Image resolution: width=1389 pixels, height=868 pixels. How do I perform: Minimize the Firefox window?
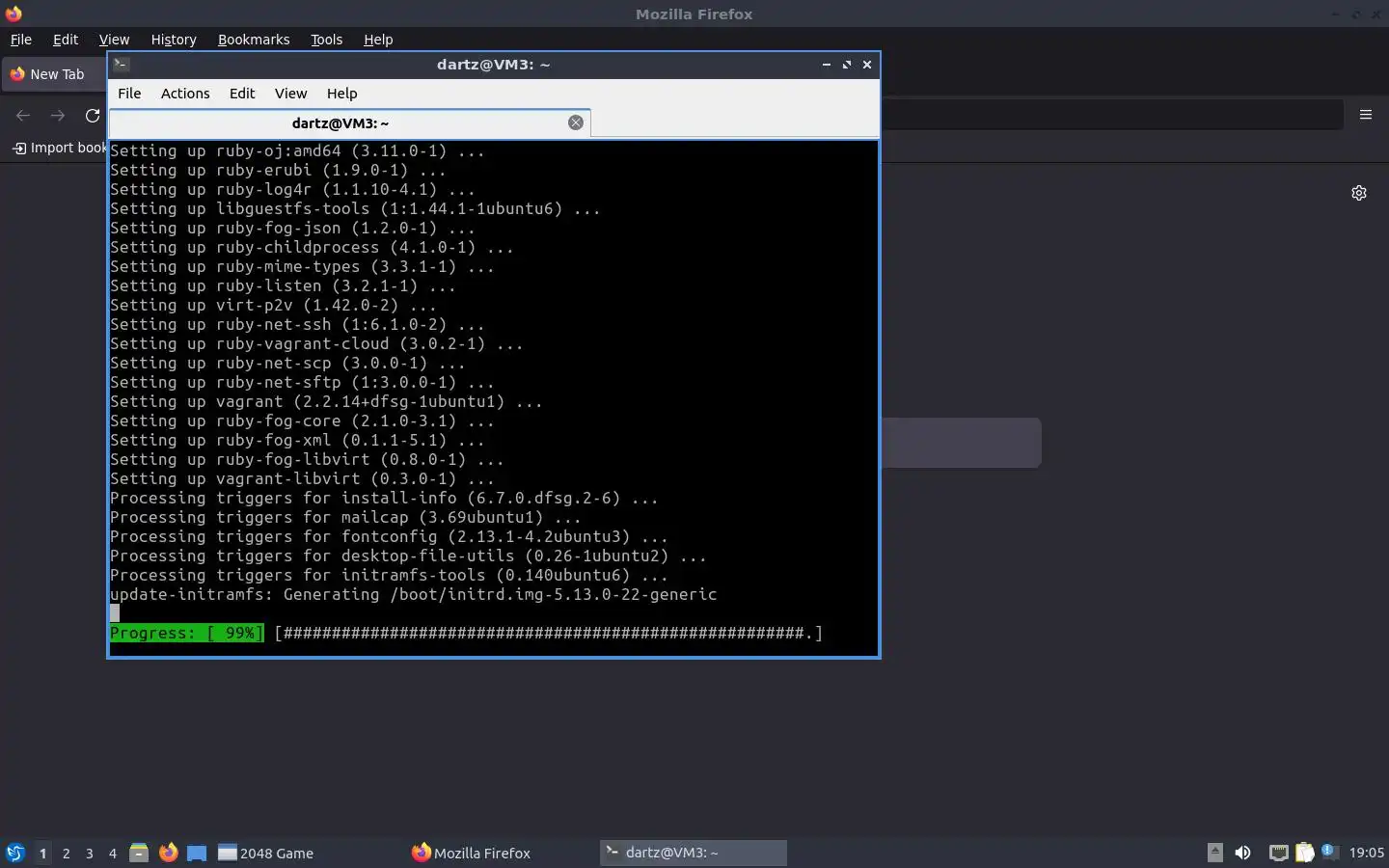coord(1336,14)
